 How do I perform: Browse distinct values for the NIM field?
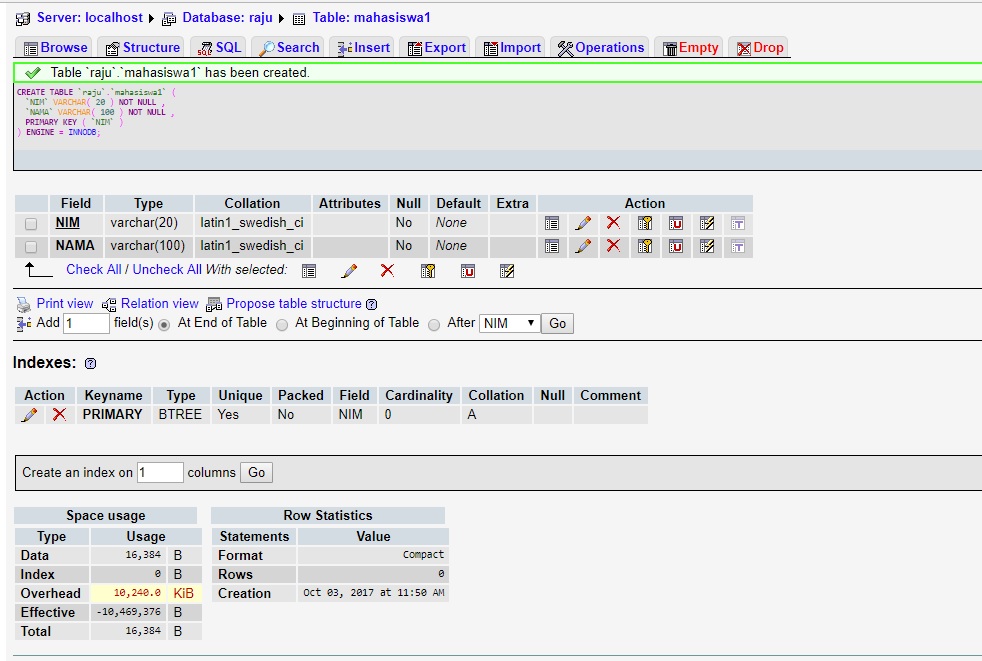pos(552,223)
